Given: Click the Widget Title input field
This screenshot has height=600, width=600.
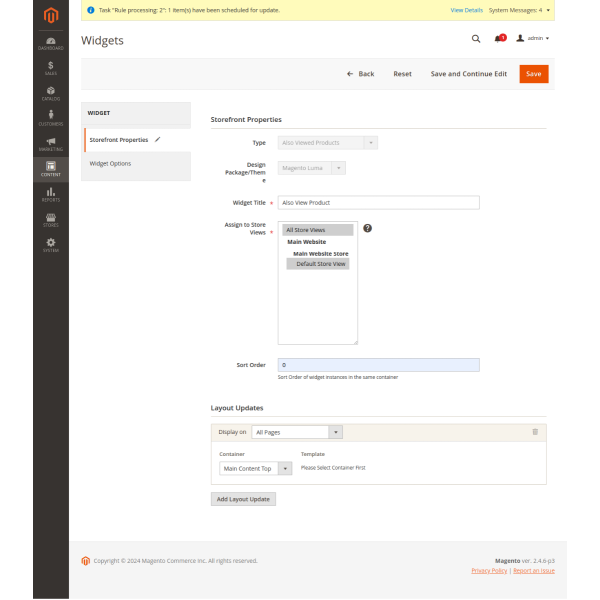Looking at the screenshot, I should click(378, 202).
